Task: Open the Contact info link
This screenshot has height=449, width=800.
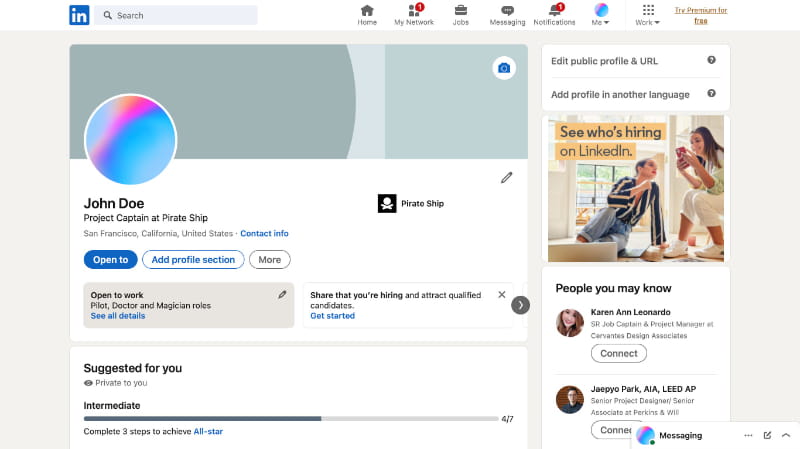Action: click(264, 233)
